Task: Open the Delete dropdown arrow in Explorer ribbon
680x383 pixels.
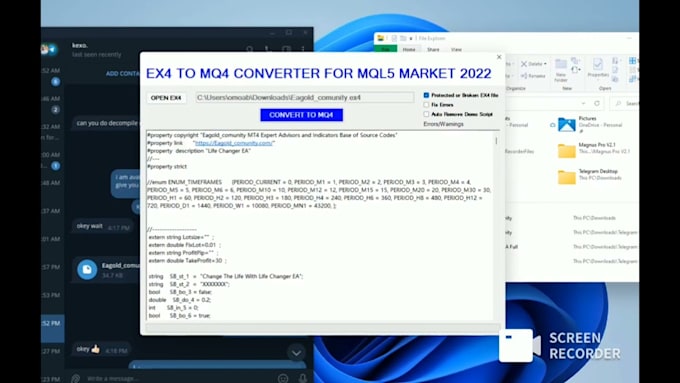Action: click(x=545, y=64)
